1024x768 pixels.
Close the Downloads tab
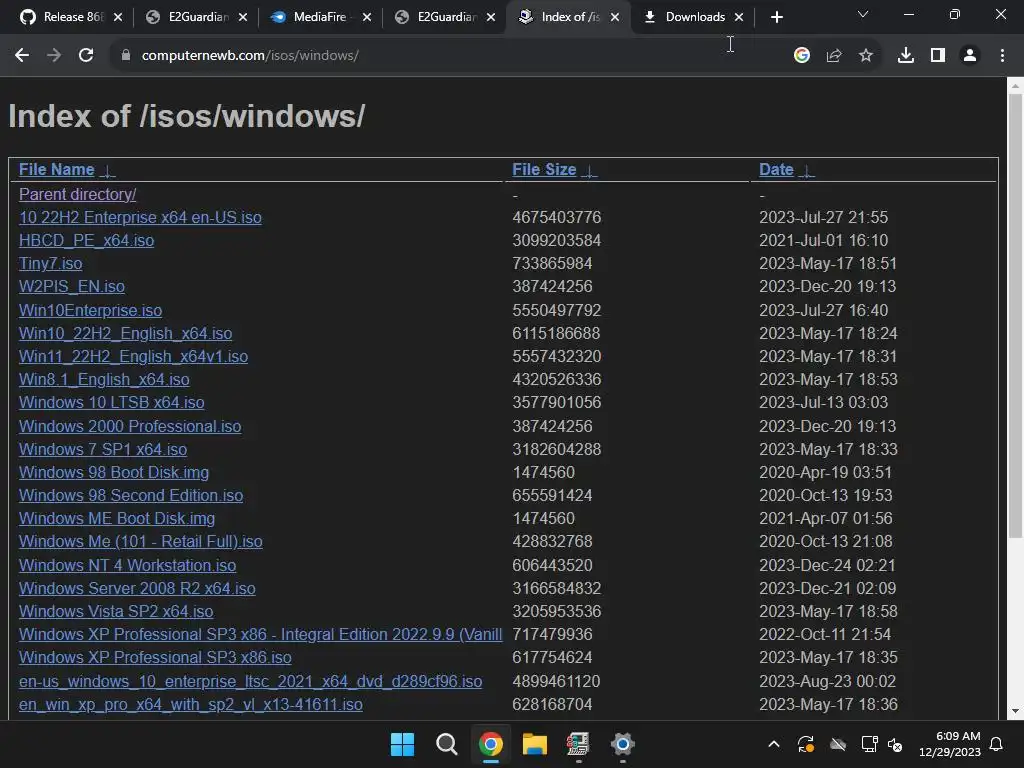(739, 17)
